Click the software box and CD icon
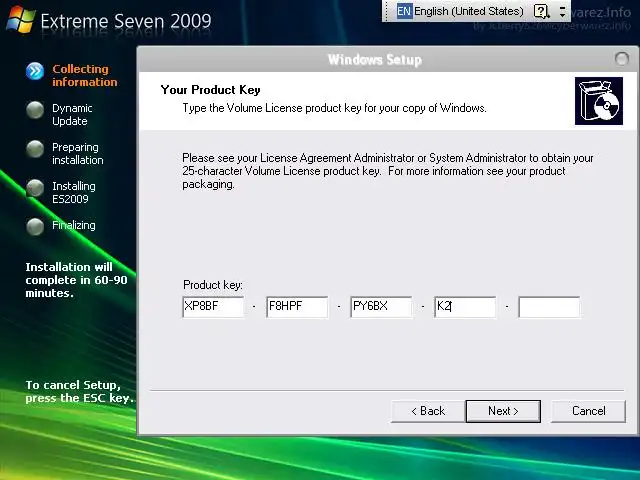This screenshot has width=640, height=480. click(x=599, y=101)
